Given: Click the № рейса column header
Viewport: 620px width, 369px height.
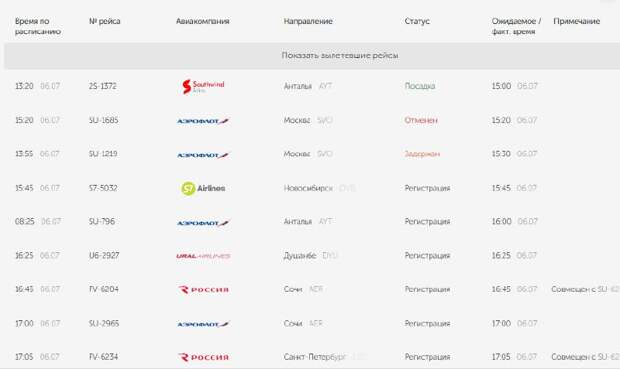Looking at the screenshot, I should click(x=104, y=21).
